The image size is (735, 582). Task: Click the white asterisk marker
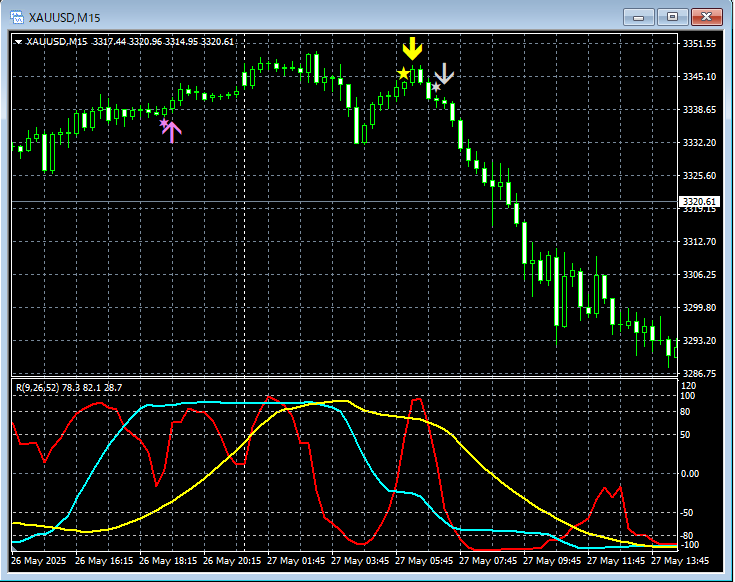[x=436, y=88]
